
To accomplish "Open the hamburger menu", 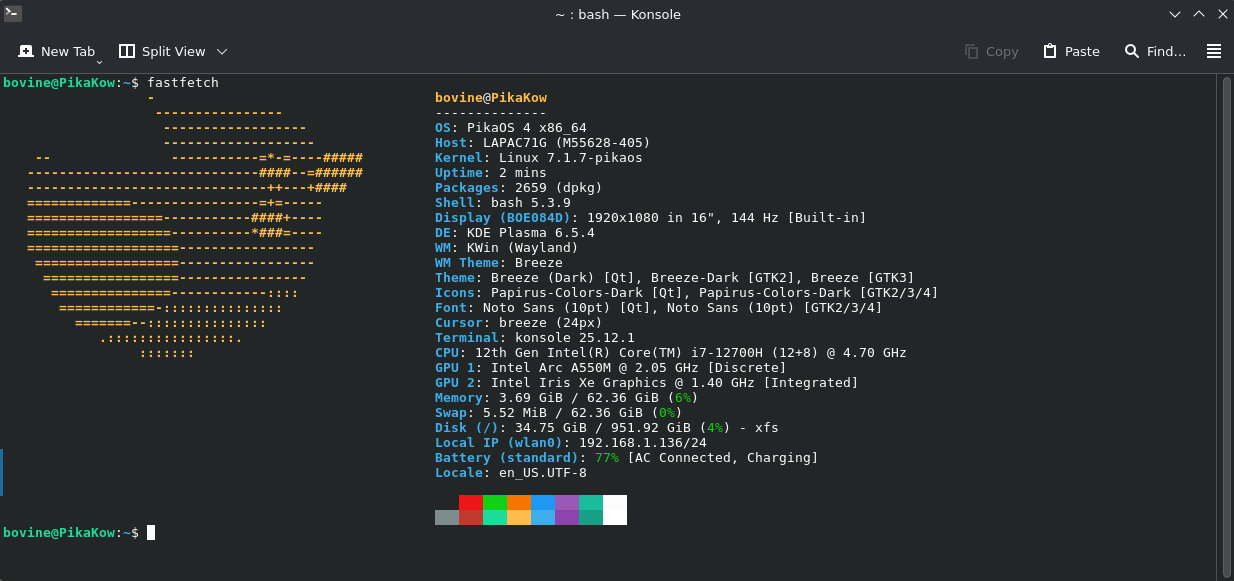I will coord(1214,51).
